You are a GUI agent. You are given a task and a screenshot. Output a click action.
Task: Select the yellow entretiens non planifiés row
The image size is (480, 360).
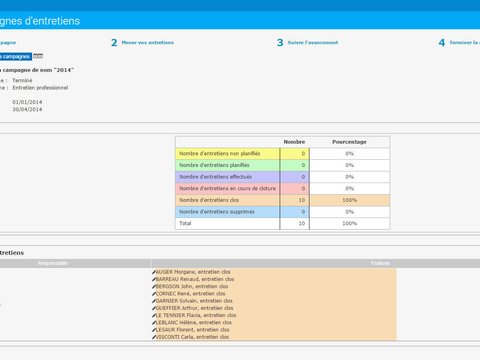coord(282,154)
